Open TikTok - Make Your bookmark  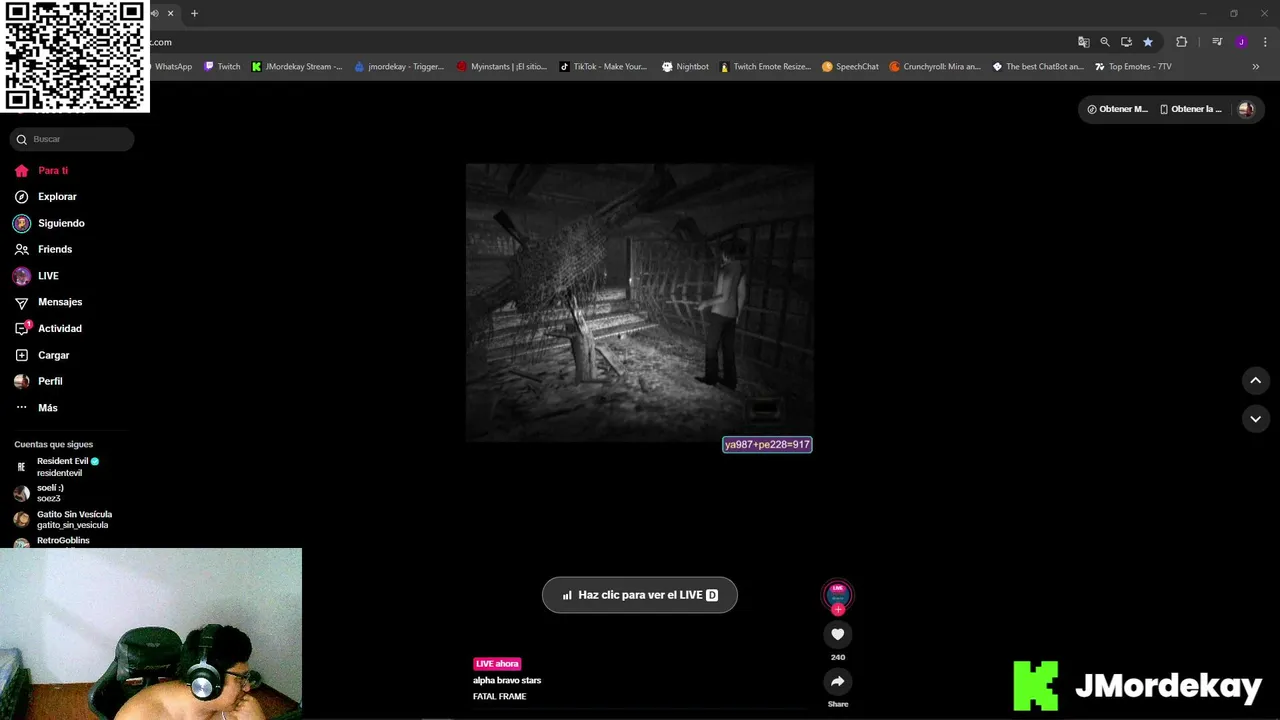(x=603, y=67)
